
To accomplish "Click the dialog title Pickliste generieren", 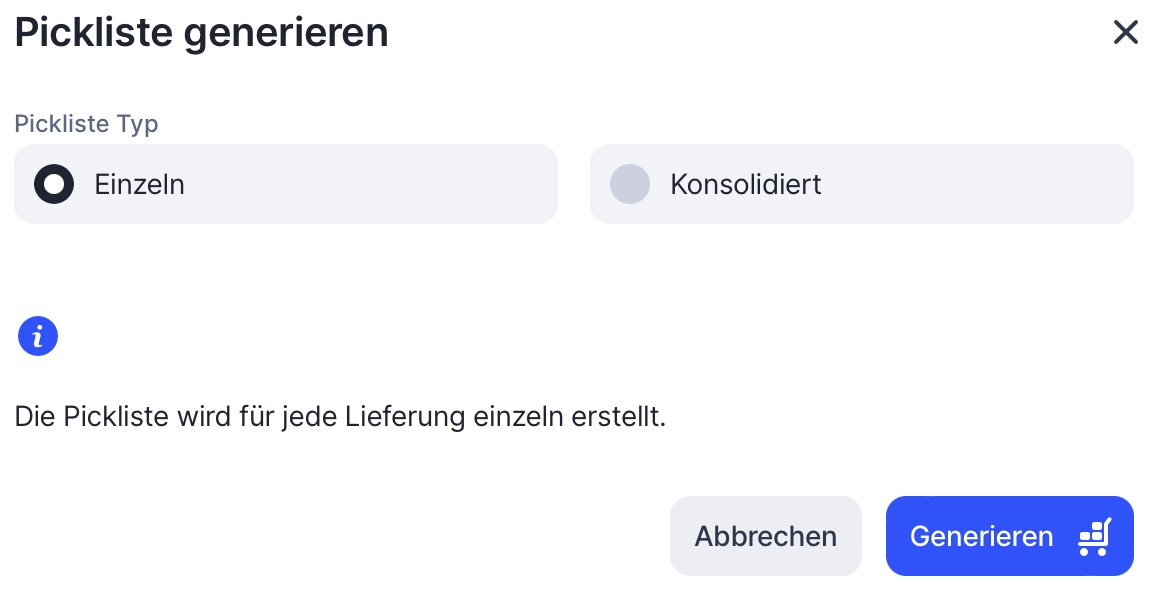I will point(201,33).
